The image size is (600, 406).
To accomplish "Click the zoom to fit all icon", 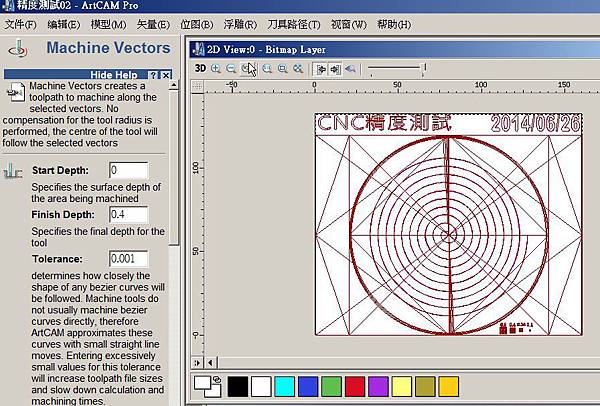I will 298,69.
